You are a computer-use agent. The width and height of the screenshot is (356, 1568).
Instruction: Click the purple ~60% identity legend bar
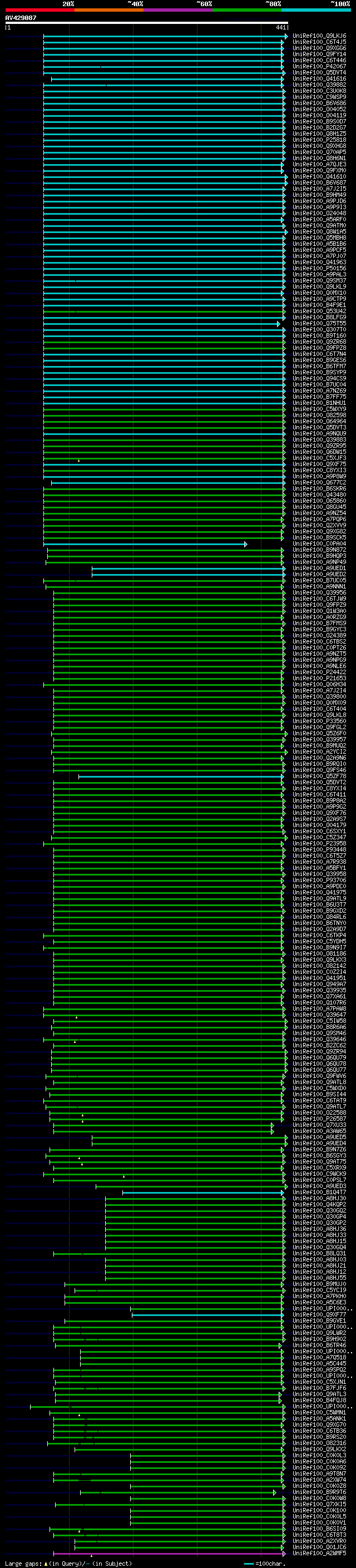click(179, 10)
